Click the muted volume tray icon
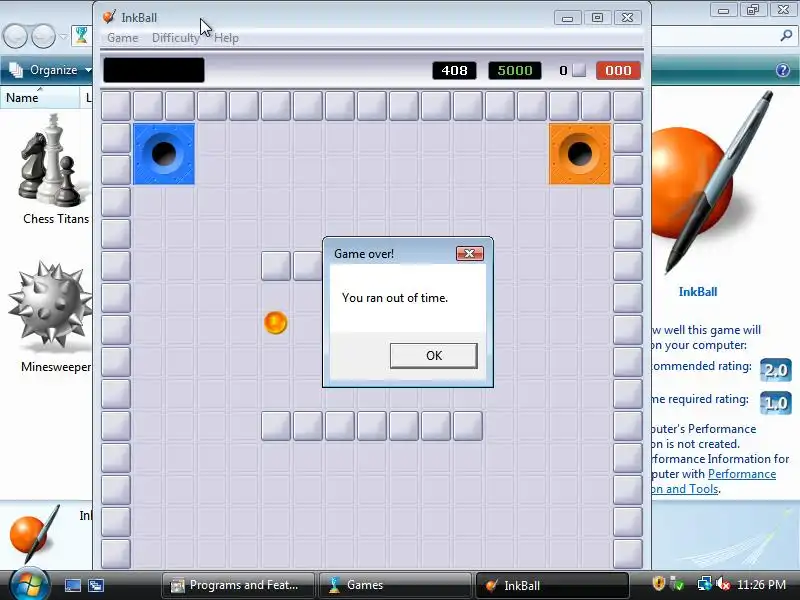This screenshot has height=600, width=800. (723, 583)
